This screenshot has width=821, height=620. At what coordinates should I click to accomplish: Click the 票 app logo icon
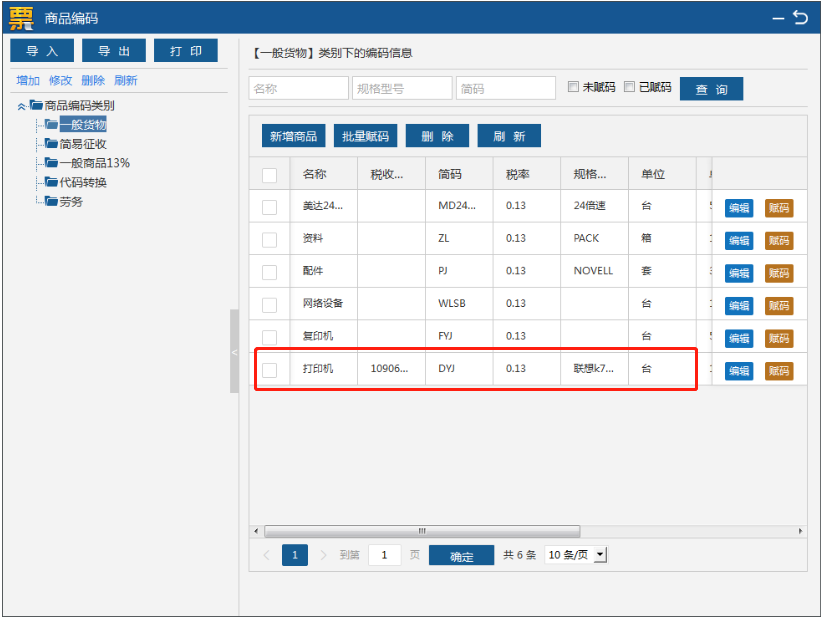(x=21, y=18)
